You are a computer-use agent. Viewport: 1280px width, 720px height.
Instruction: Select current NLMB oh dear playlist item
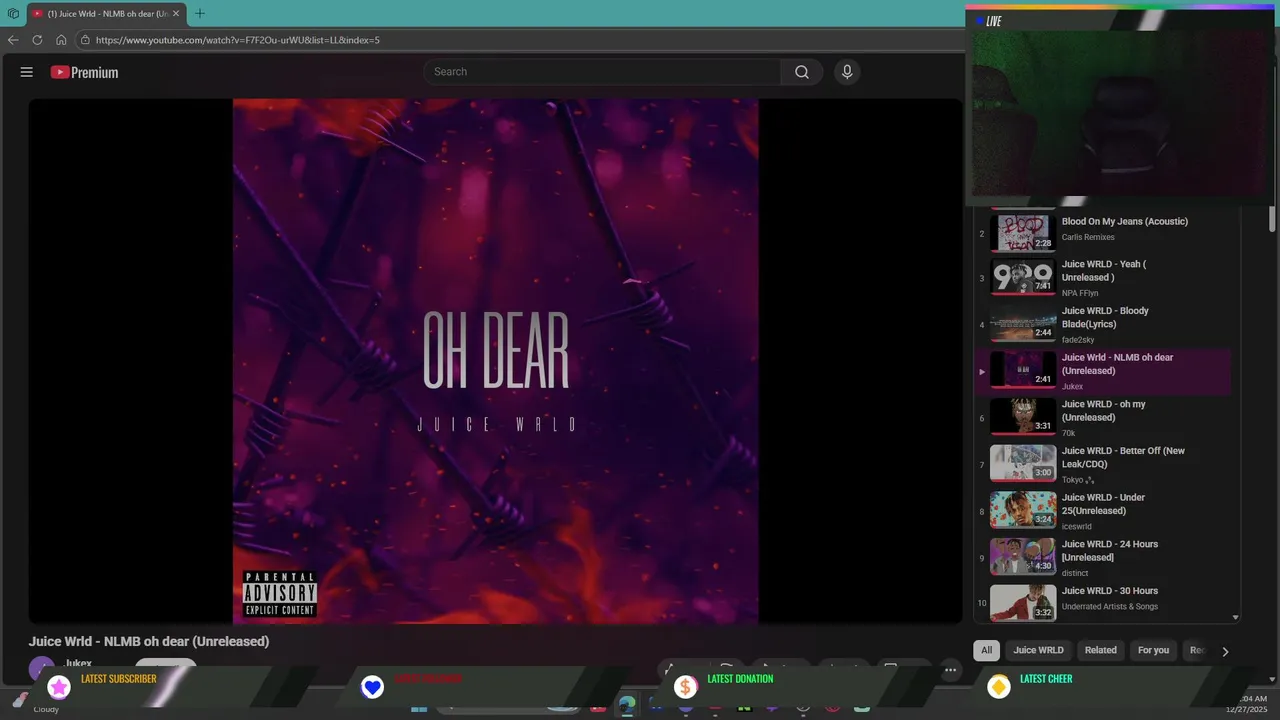click(1103, 372)
